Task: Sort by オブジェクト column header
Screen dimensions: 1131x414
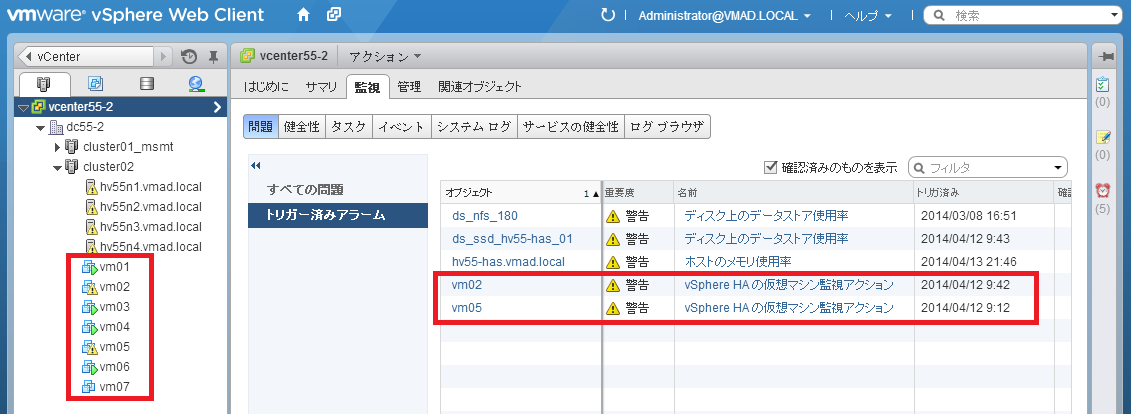Action: click(521, 193)
